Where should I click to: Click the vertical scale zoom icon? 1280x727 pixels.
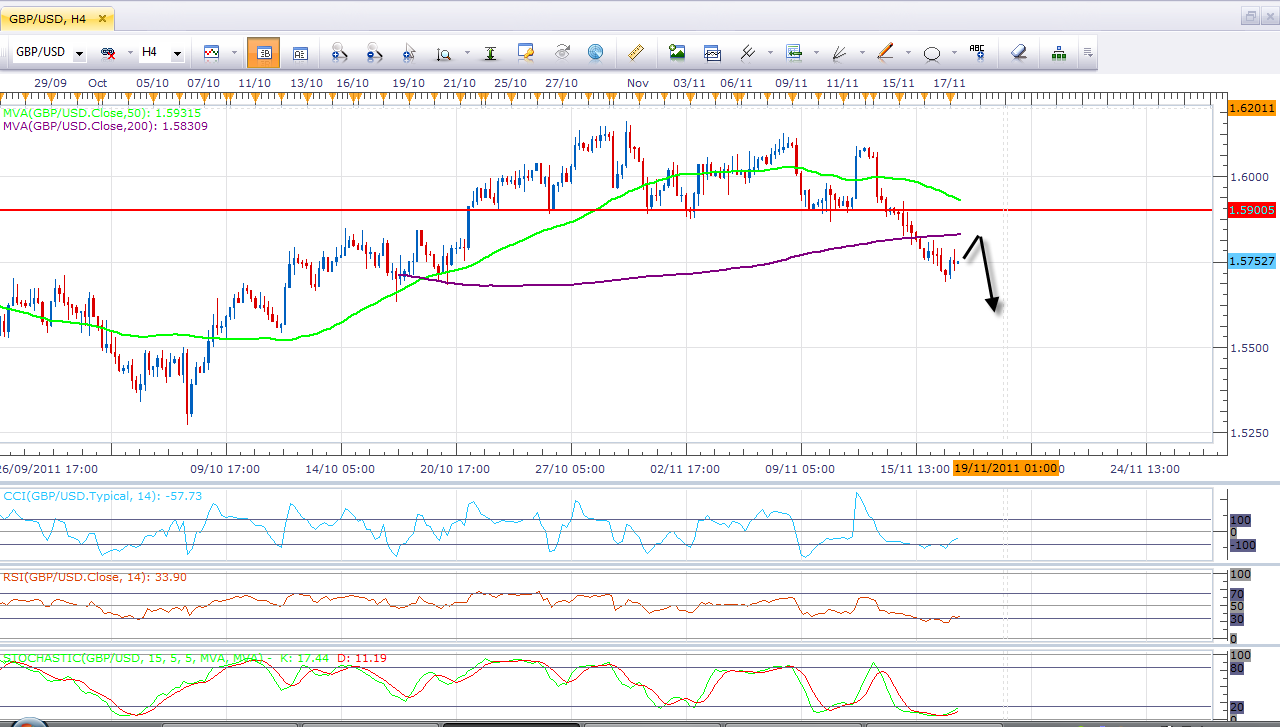click(443, 52)
